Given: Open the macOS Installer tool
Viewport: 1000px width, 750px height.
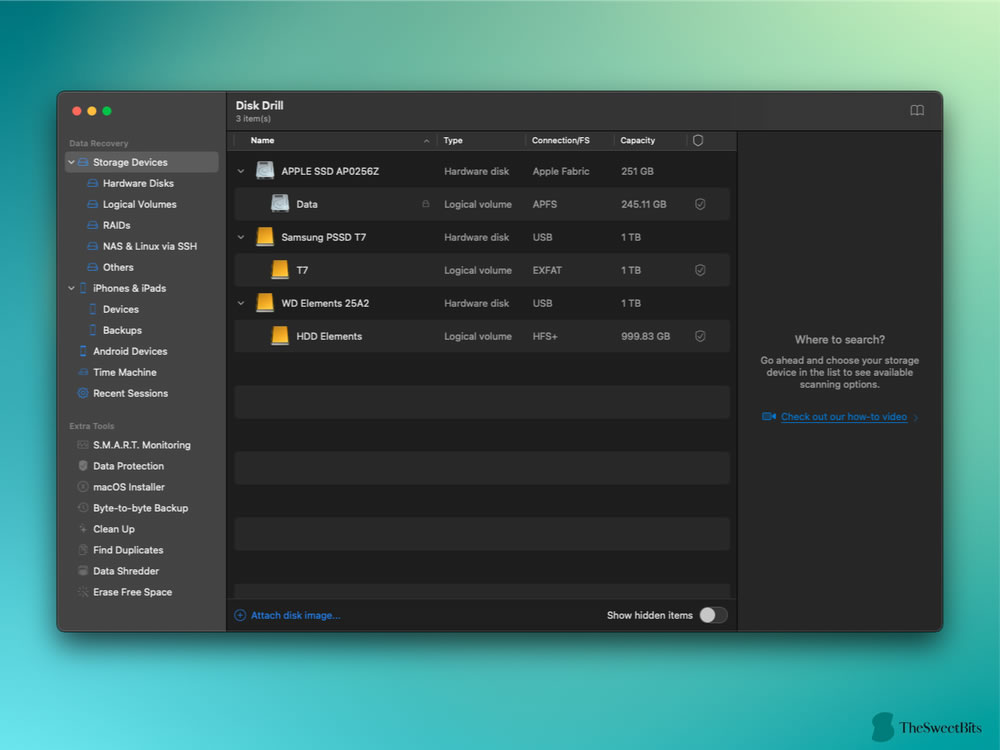Looking at the screenshot, I should click(128, 487).
